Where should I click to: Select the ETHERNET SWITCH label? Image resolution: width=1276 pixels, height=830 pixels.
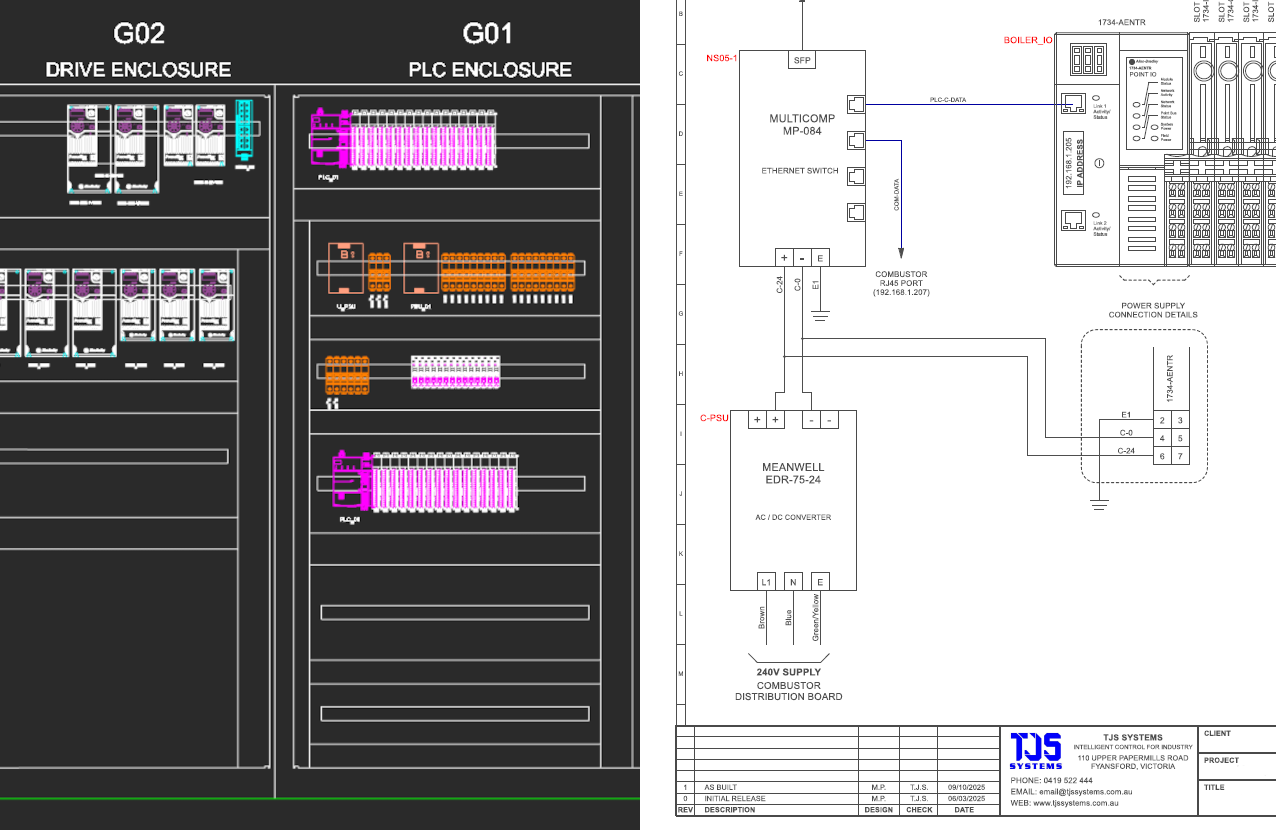pyautogui.click(x=800, y=171)
